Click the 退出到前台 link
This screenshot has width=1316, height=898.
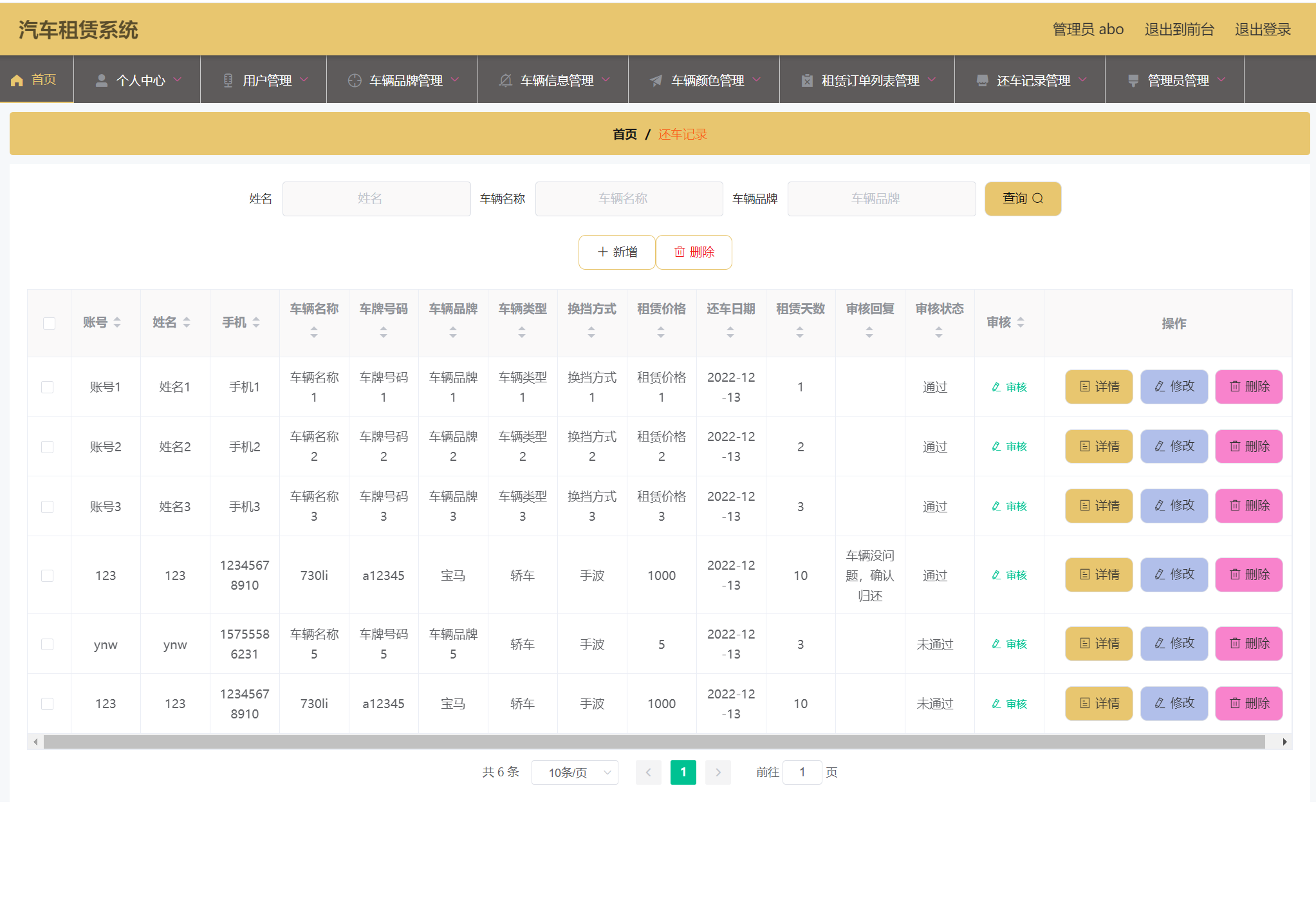[1179, 30]
